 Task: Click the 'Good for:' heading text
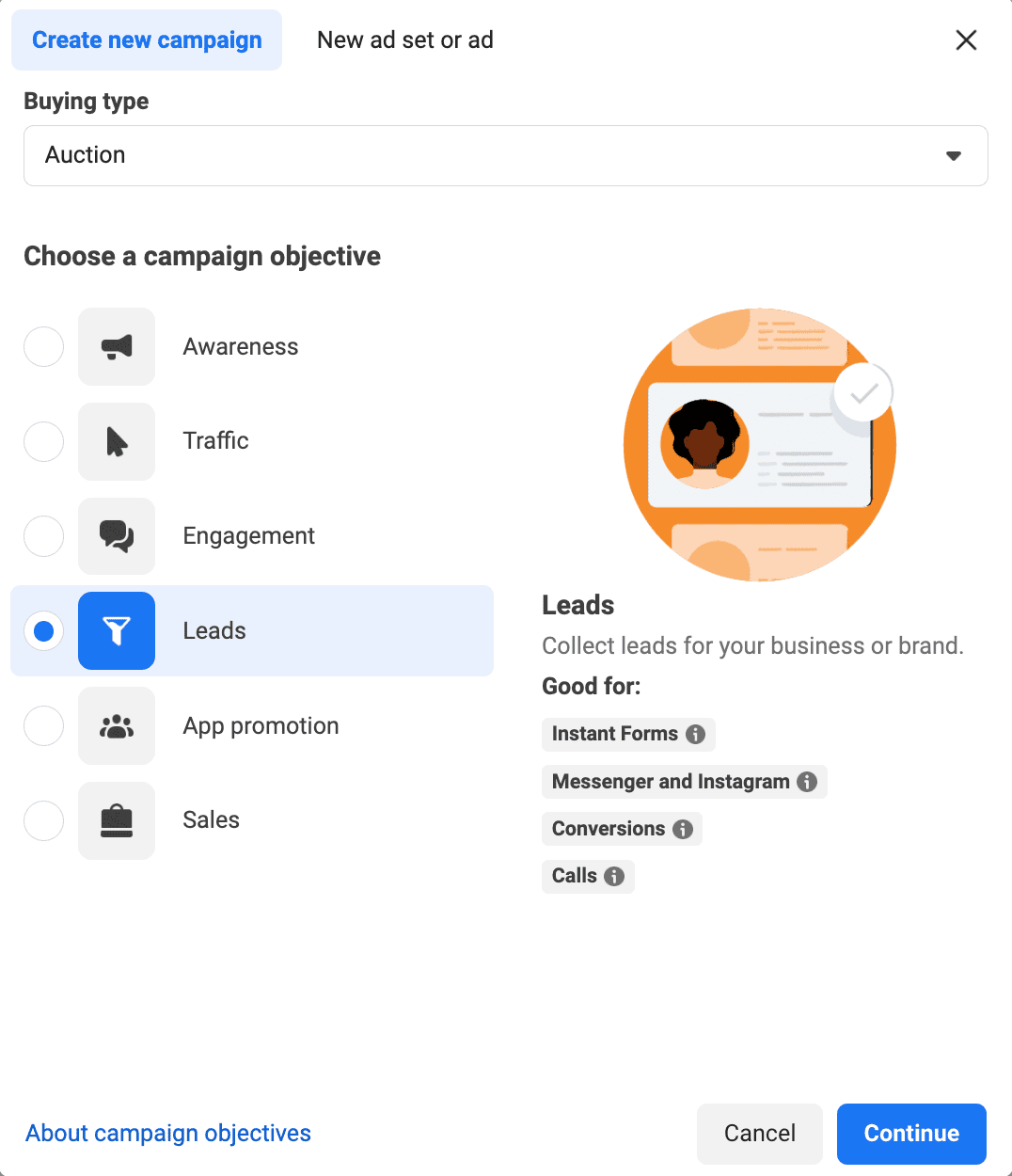(592, 687)
